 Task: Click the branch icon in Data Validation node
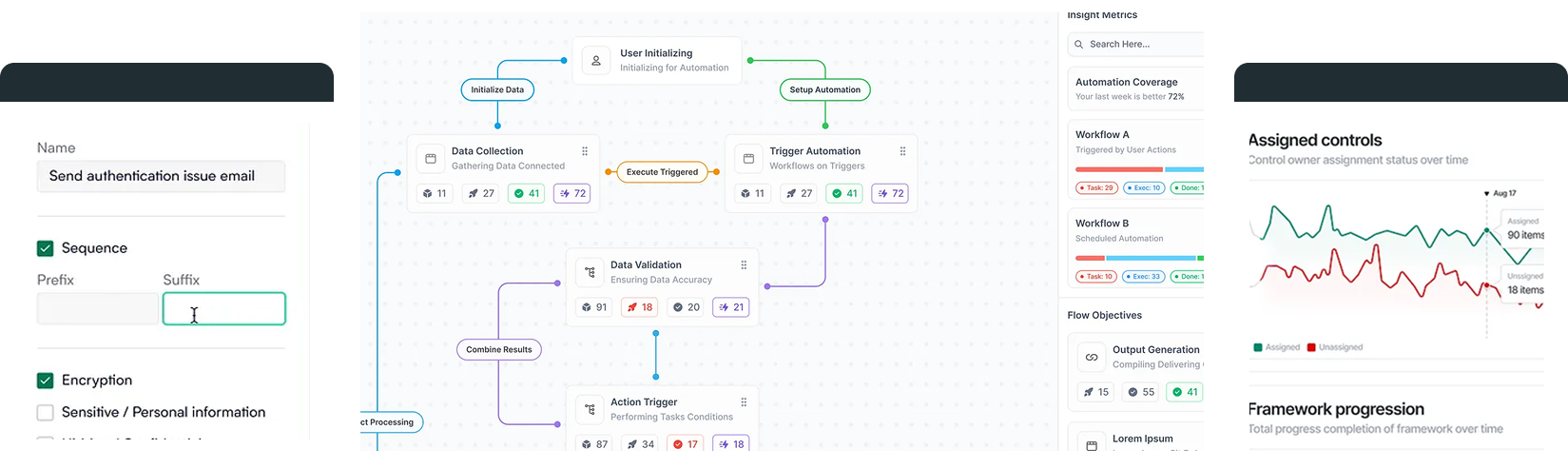coord(590,273)
